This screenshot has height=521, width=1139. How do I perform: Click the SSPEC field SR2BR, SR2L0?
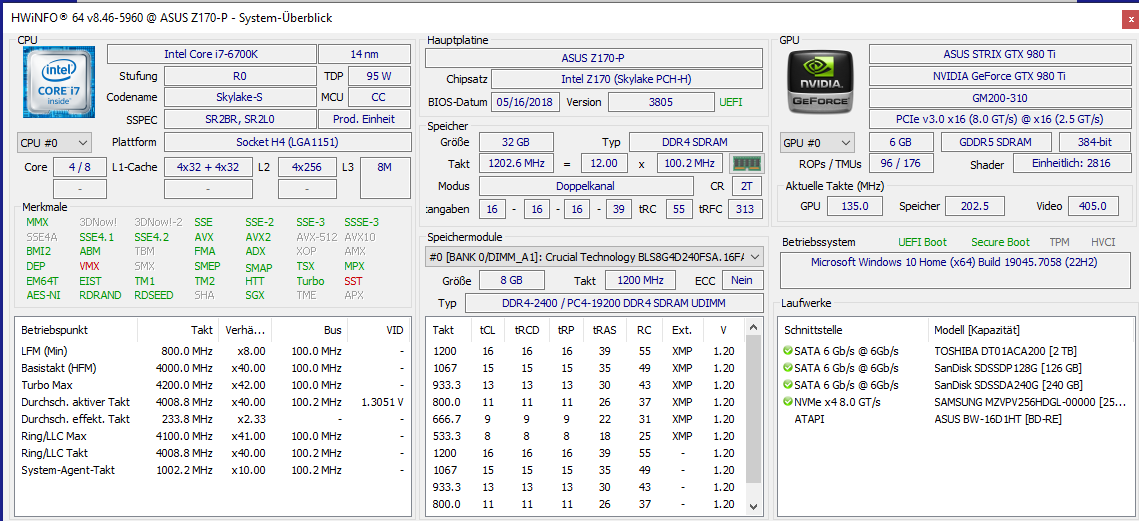[x=240, y=119]
